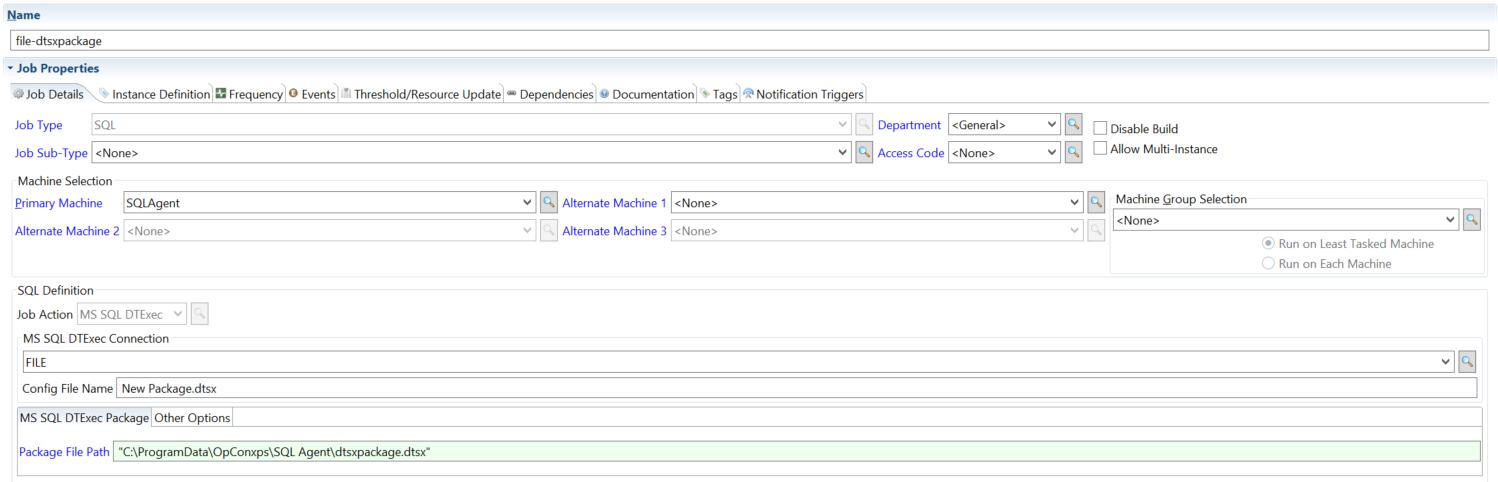1498x482 pixels.
Task: Click the Alternate Machine 3 link label
Action: [615, 231]
